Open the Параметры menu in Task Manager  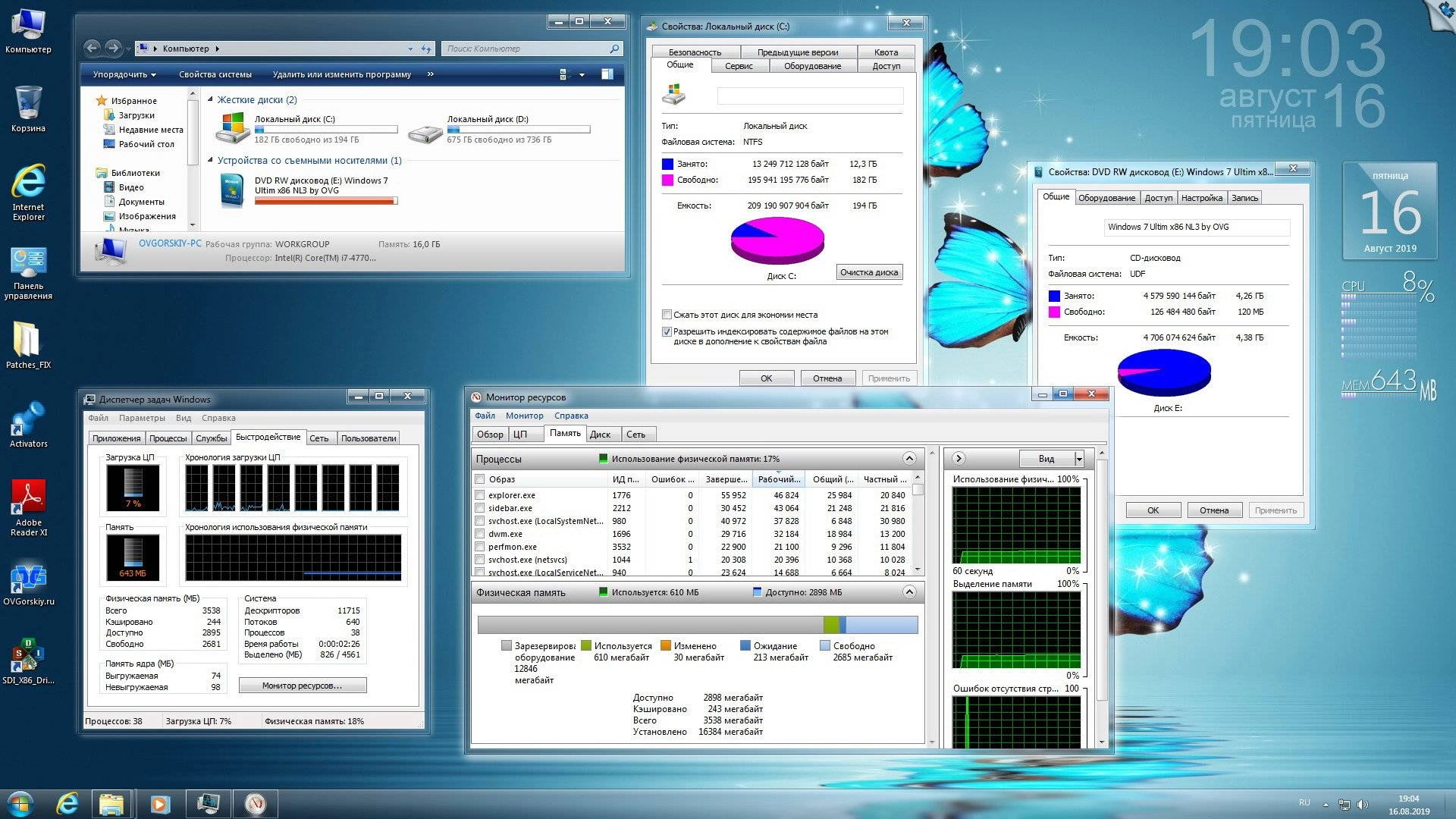tap(141, 418)
